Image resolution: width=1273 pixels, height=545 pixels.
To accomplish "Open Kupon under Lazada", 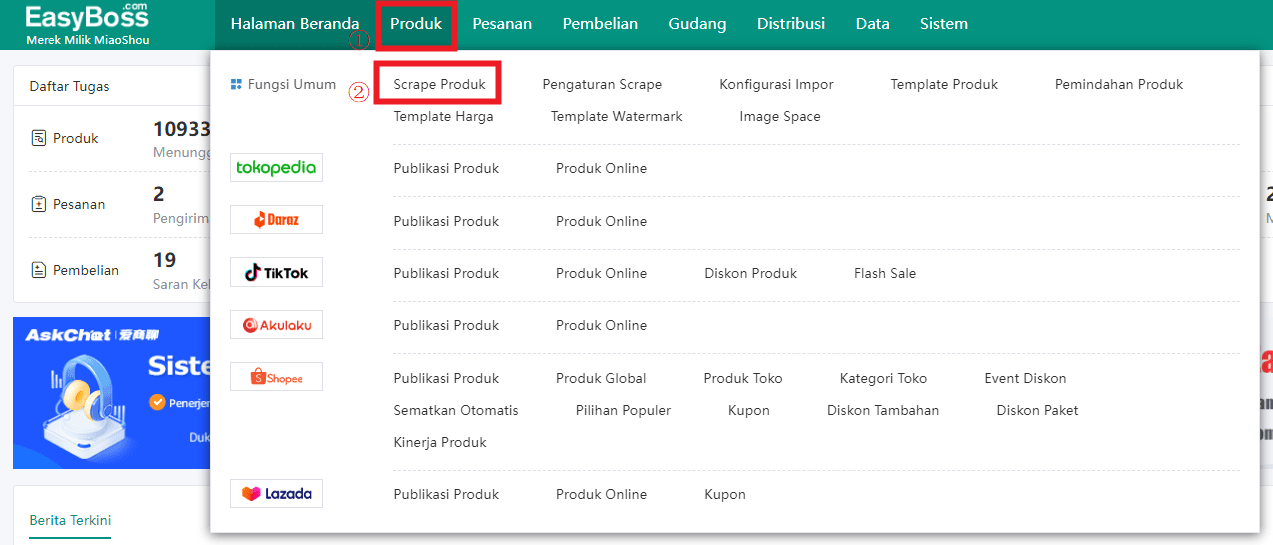I will (x=725, y=494).
